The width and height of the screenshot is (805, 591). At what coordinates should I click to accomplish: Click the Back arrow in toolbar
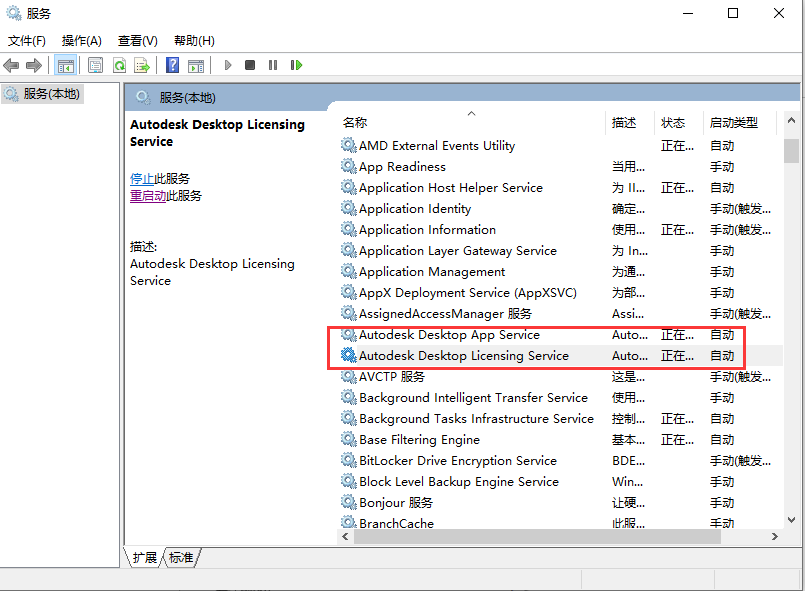11,66
